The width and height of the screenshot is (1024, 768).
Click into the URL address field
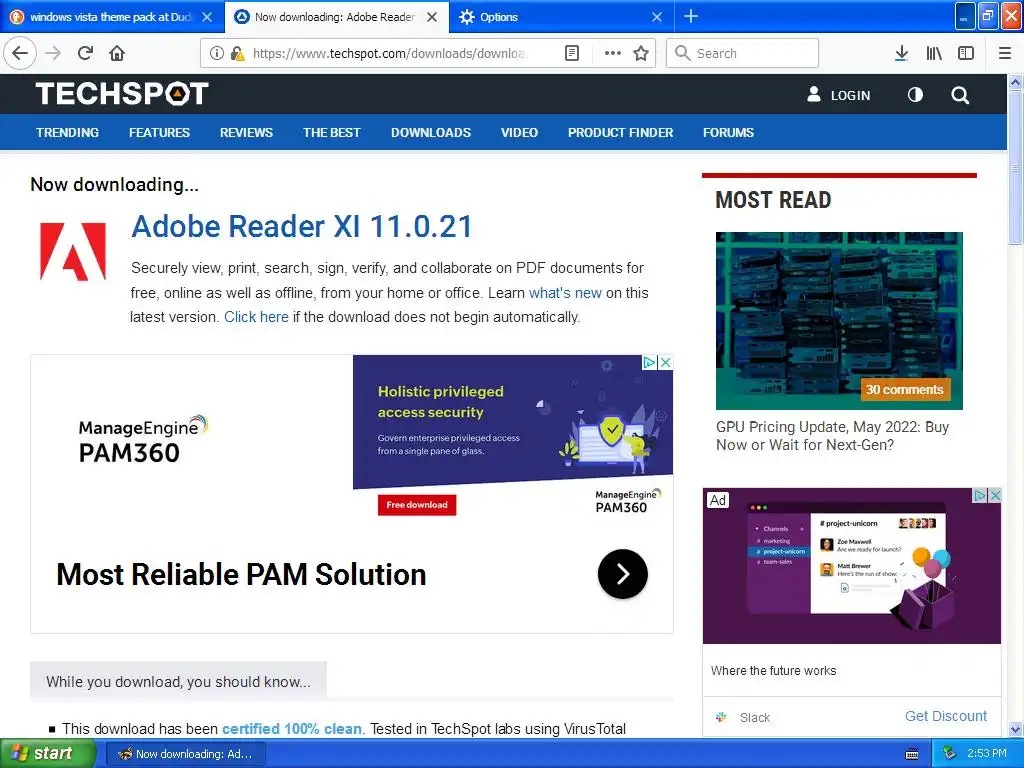pos(389,54)
